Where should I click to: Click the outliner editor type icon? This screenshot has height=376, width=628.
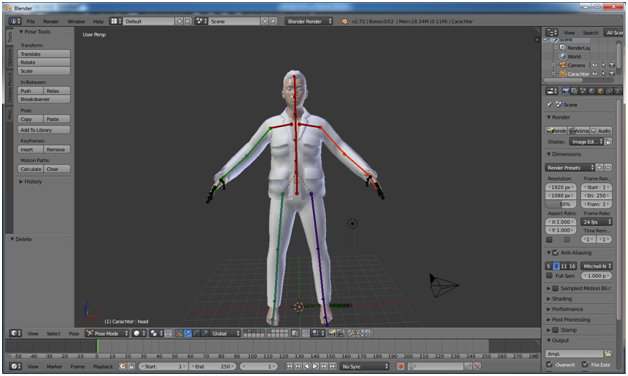tap(552, 32)
